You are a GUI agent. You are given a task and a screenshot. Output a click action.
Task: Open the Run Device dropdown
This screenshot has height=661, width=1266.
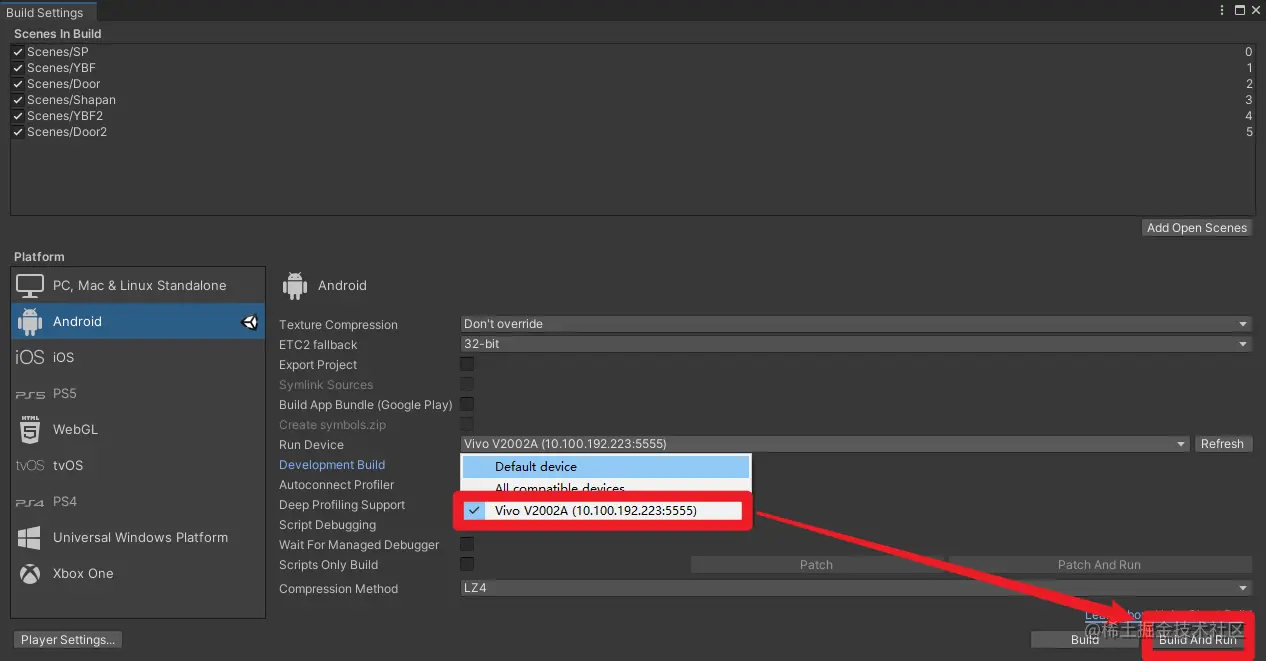(825, 444)
